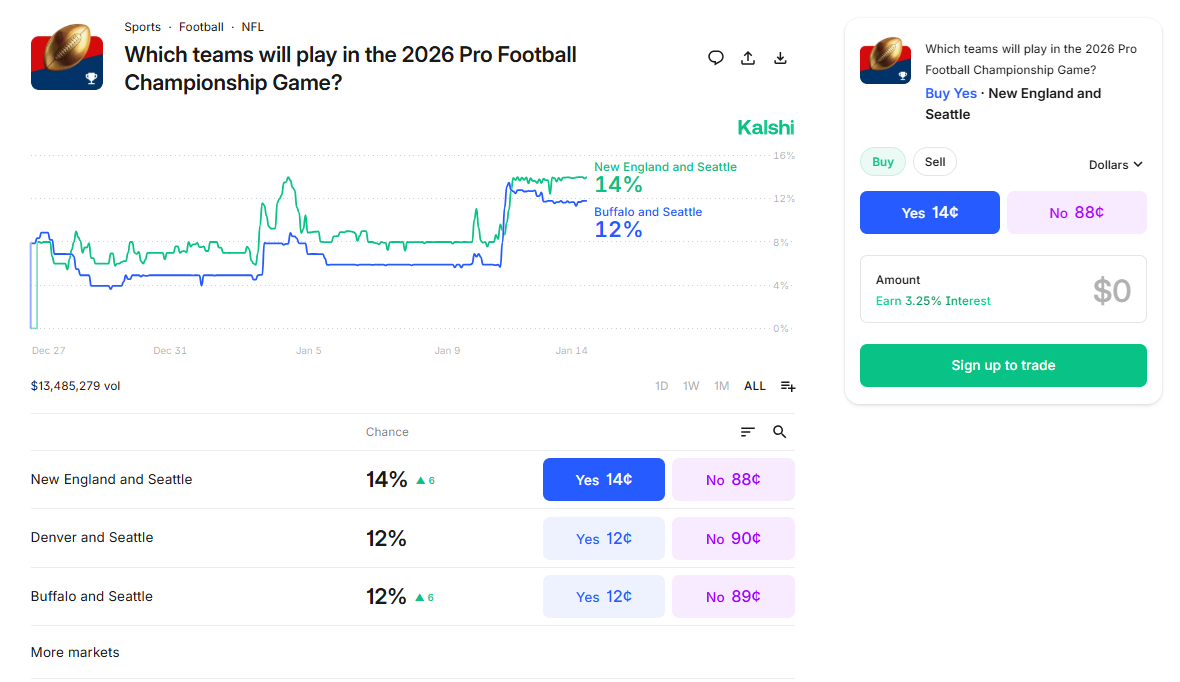
Task: Select the Buy pill in the order panel
Action: (882, 161)
